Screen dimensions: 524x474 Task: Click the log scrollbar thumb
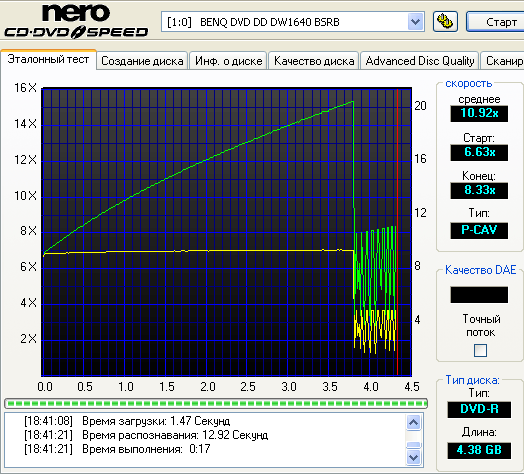pos(414,445)
